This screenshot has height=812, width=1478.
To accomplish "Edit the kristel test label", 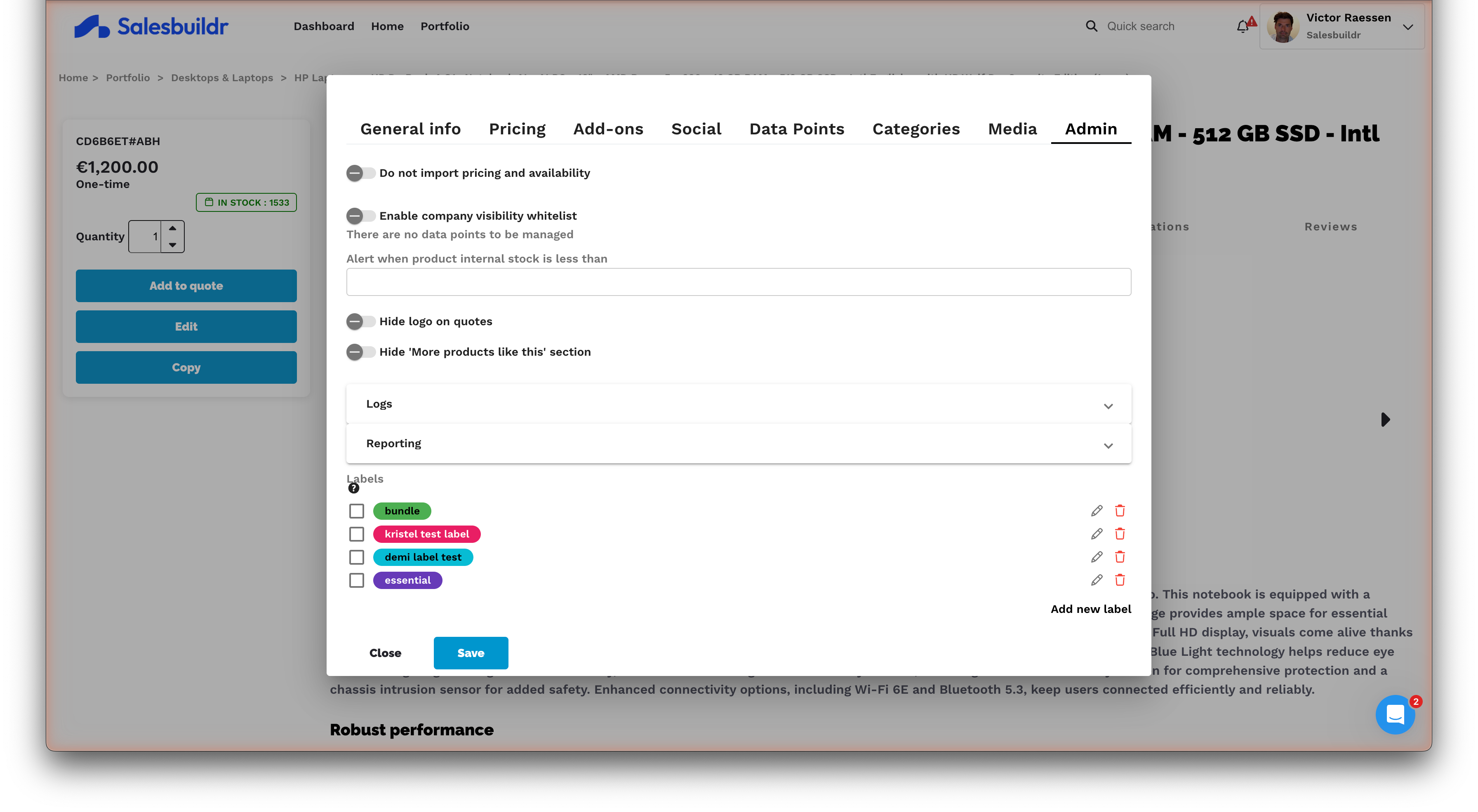I will (x=1097, y=534).
